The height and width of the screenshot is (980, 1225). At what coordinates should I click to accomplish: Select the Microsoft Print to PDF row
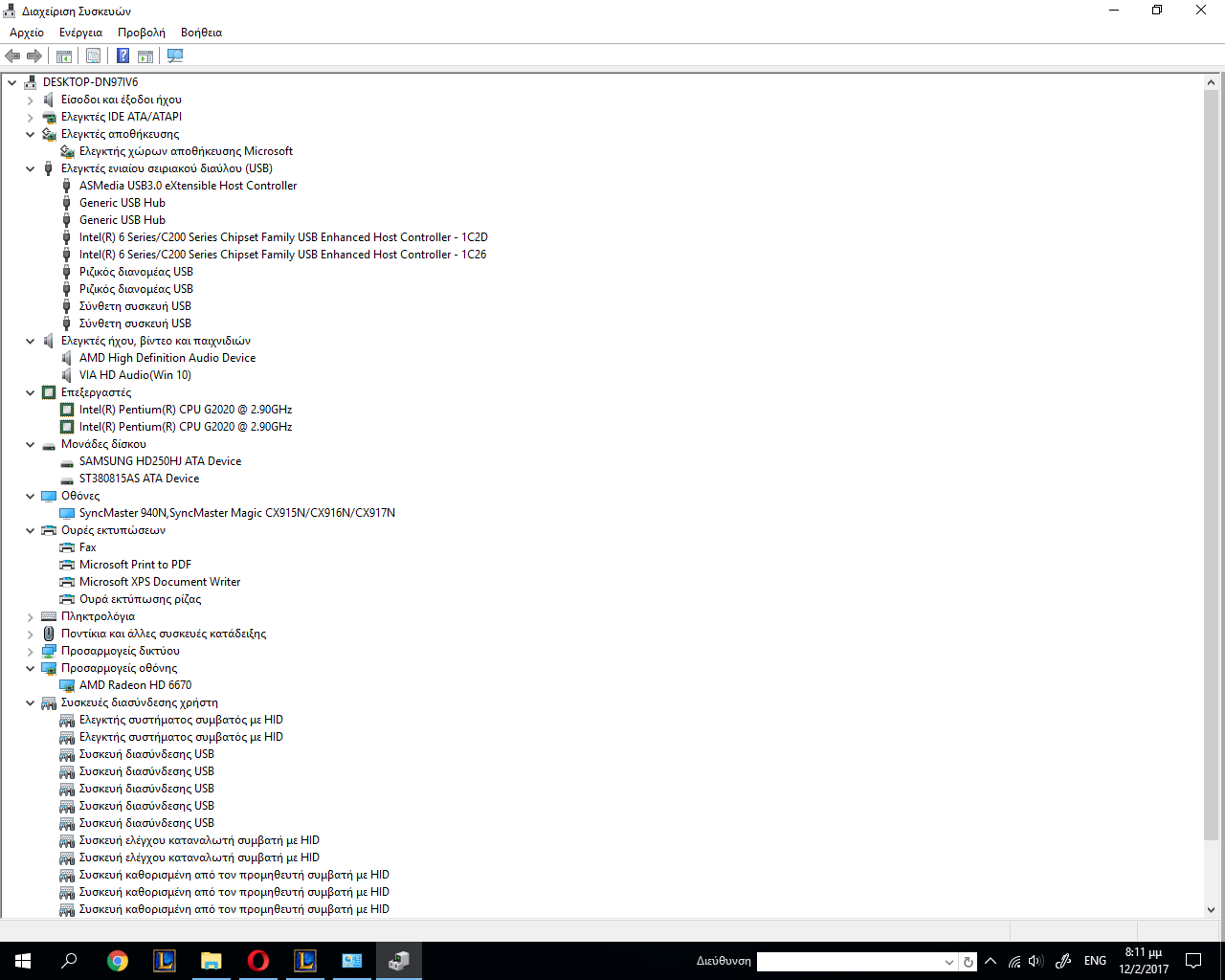click(135, 565)
